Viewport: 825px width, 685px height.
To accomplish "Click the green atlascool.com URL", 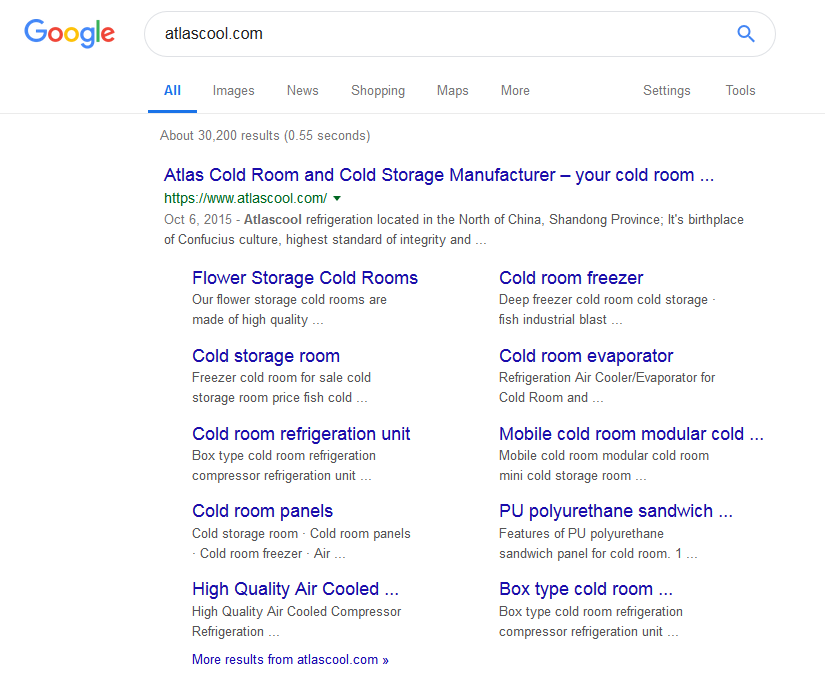I will [245, 198].
